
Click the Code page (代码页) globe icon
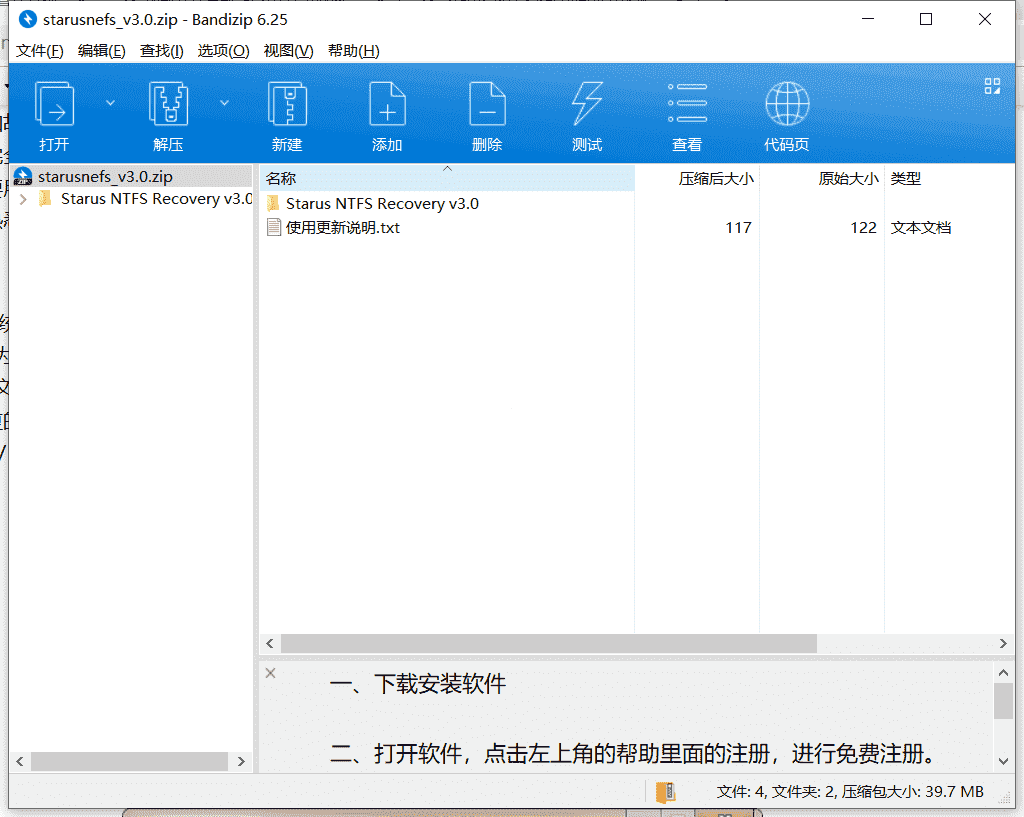(x=787, y=104)
